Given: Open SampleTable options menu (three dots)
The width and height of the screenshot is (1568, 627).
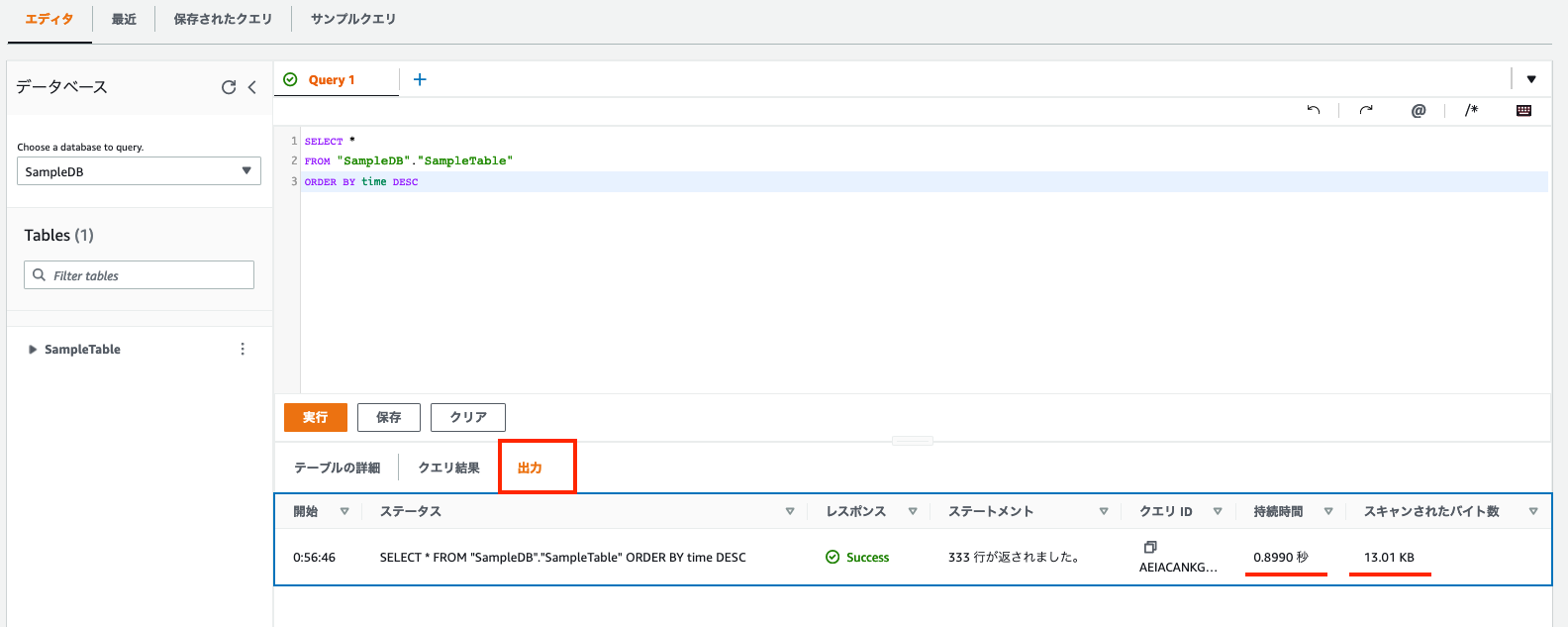Looking at the screenshot, I should (x=243, y=349).
